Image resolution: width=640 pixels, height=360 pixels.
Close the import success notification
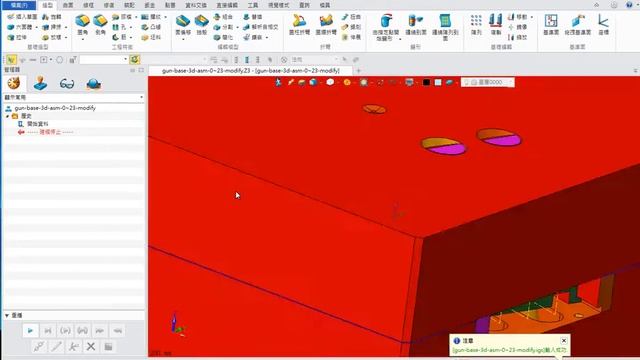[x=564, y=340]
